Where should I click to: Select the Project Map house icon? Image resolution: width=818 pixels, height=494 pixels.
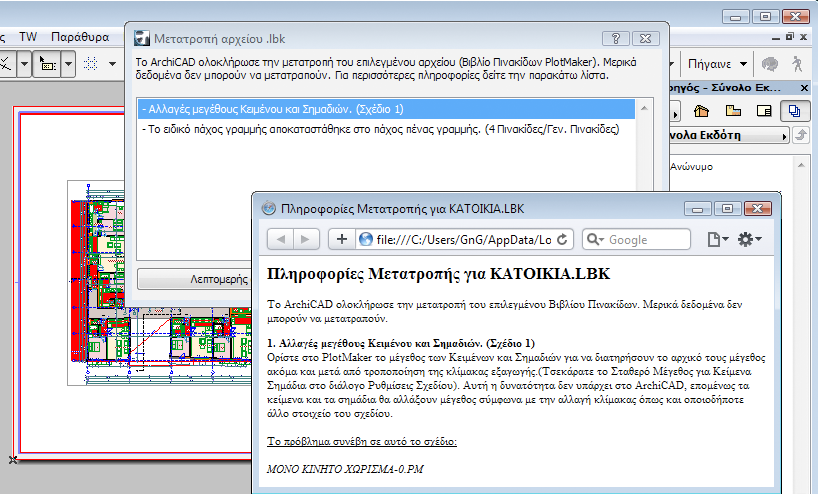tap(702, 111)
